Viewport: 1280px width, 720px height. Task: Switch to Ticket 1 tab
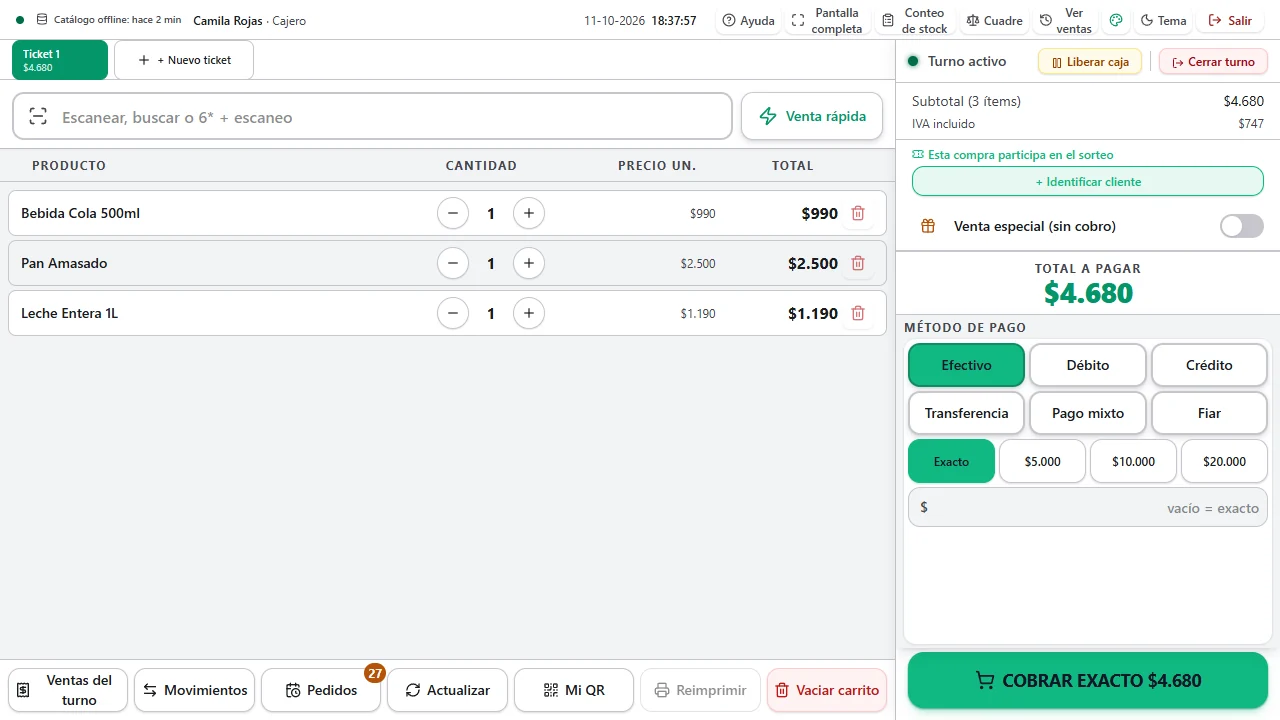tap(60, 60)
